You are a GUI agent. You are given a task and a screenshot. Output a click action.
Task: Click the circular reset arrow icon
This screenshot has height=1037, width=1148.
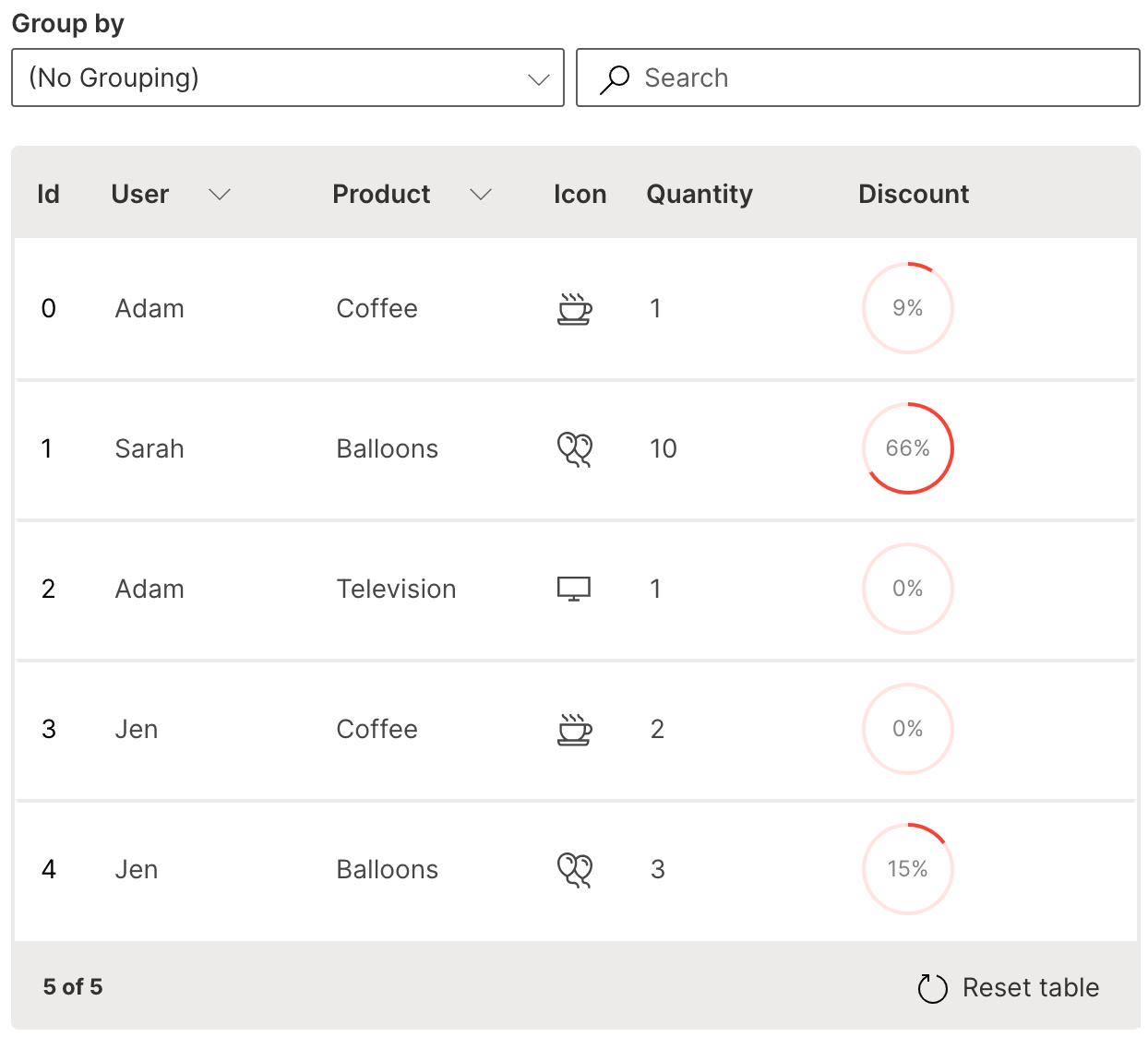932,988
